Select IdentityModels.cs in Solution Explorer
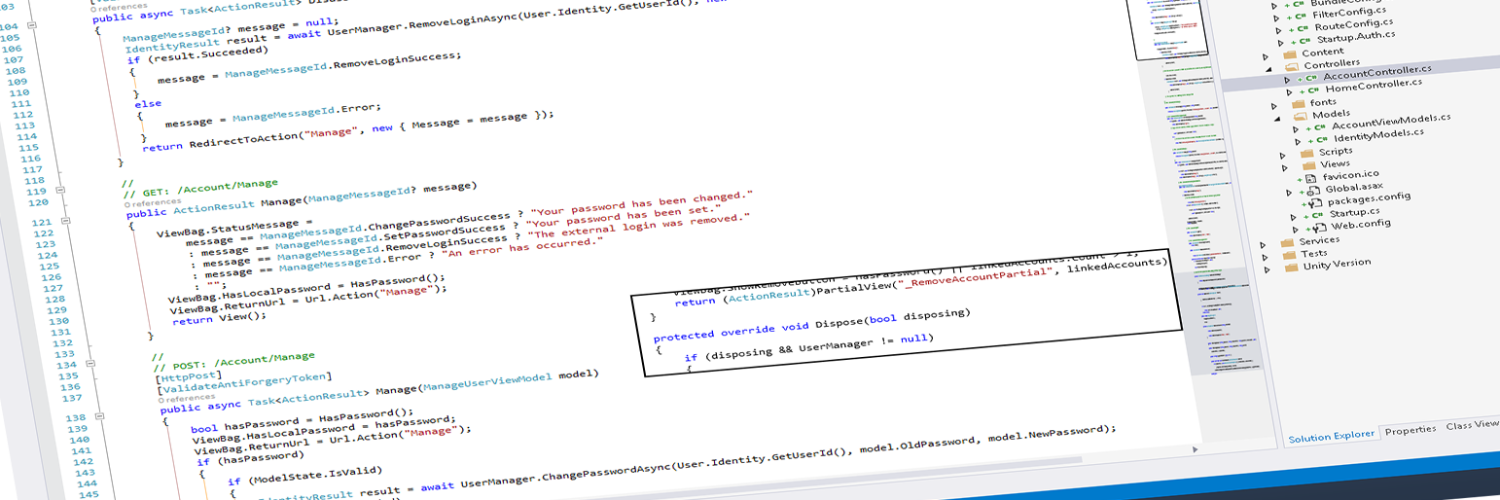Image resolution: width=1500 pixels, height=500 pixels. tap(1379, 135)
